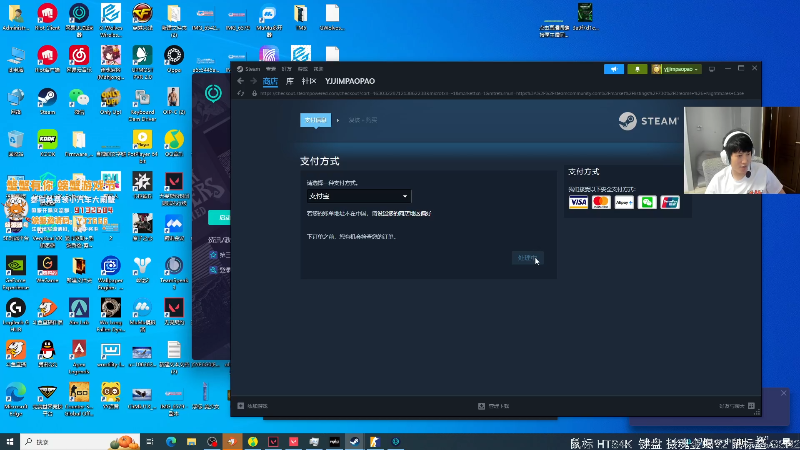The width and height of the screenshot is (800, 450).
Task: Expand the yjjimpaopao account dropdown
Action: coord(677,69)
